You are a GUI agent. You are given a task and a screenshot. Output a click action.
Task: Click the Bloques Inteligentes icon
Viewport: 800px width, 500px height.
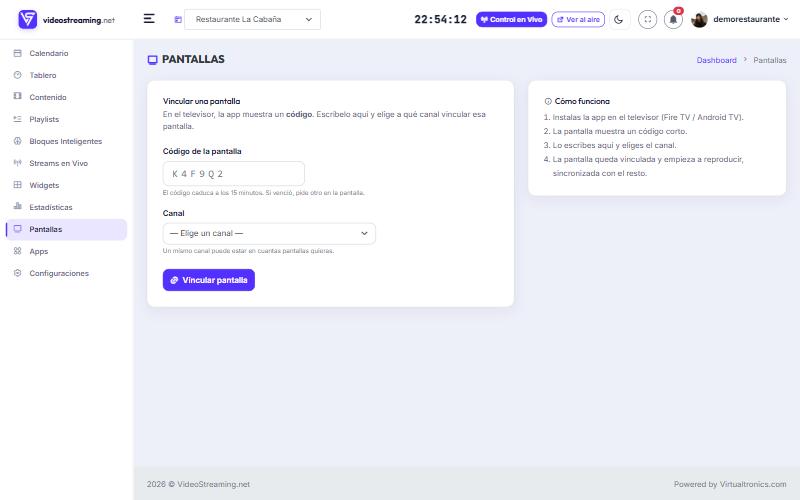(x=17, y=141)
